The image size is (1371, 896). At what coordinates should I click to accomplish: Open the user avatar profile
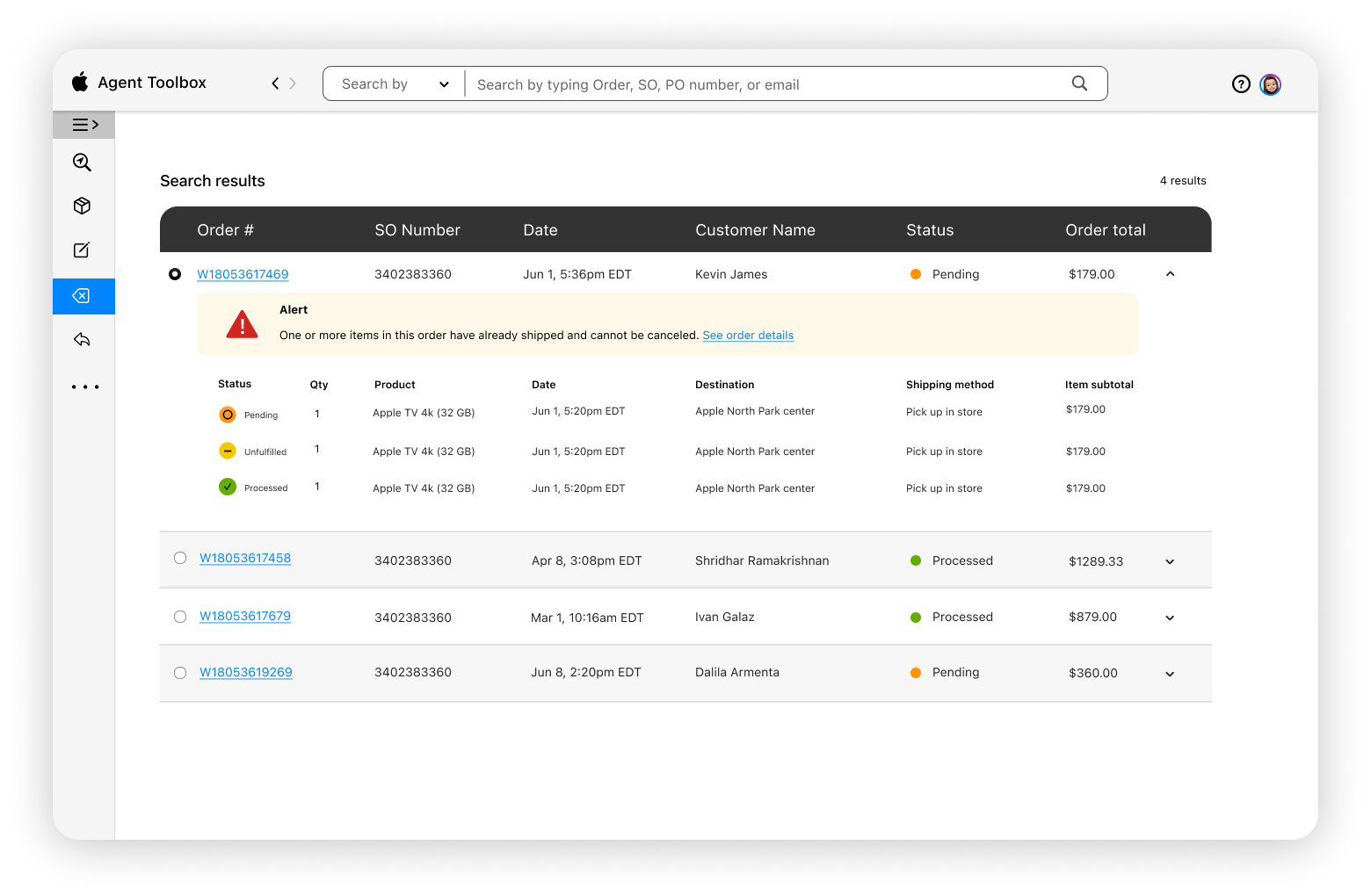point(1270,84)
